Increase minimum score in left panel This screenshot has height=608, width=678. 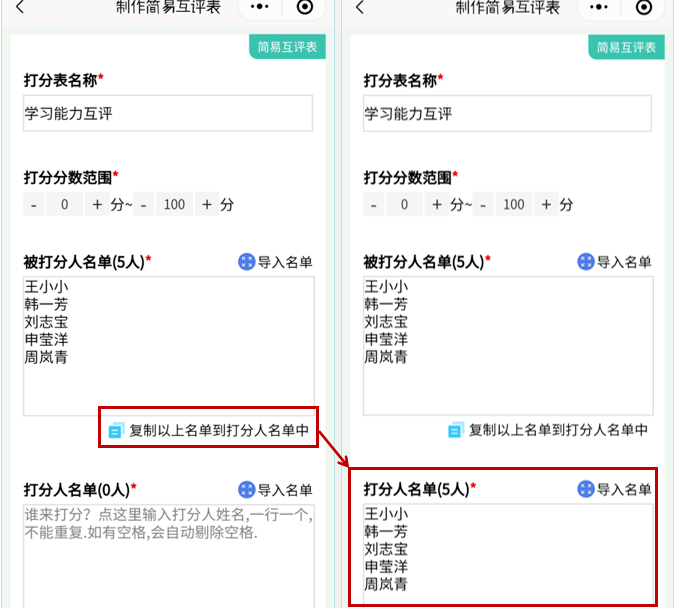tap(97, 204)
